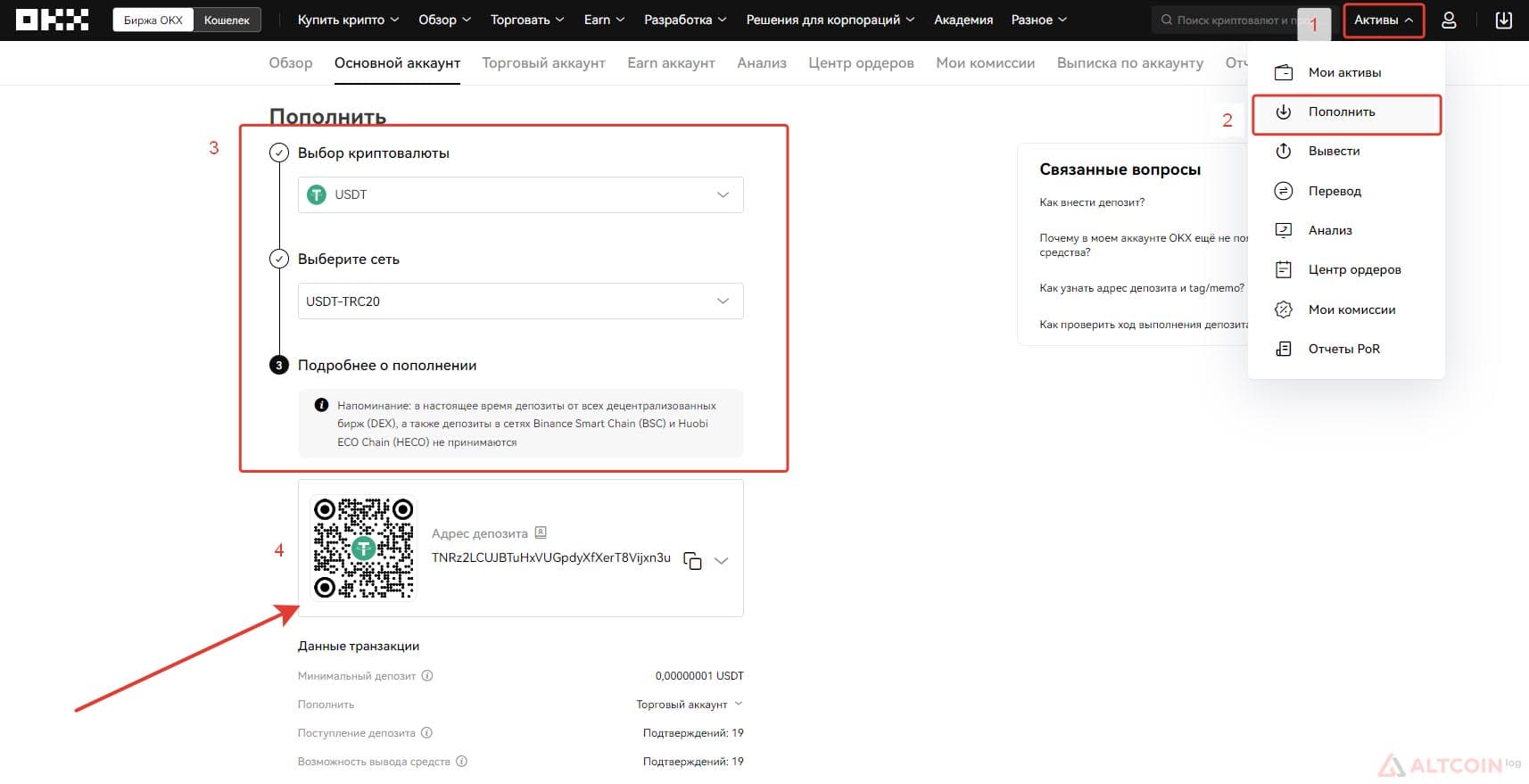
Task: Expand the deposit address chevron
Action: pyautogui.click(x=722, y=561)
